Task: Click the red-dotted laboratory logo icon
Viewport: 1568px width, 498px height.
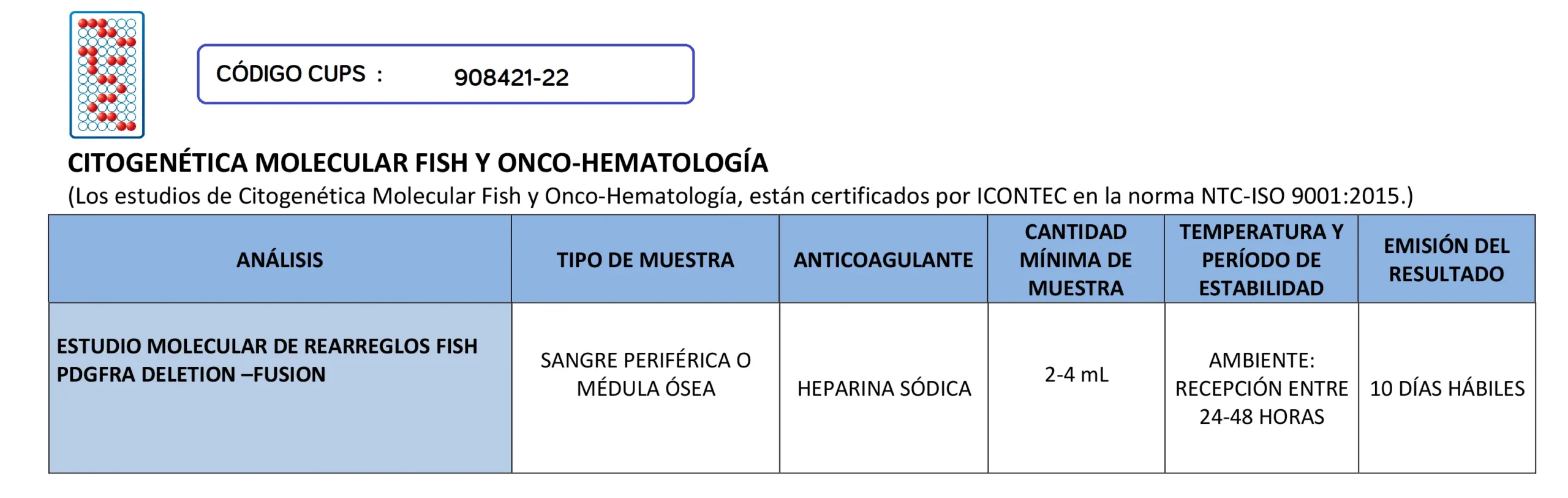Action: 107,74
